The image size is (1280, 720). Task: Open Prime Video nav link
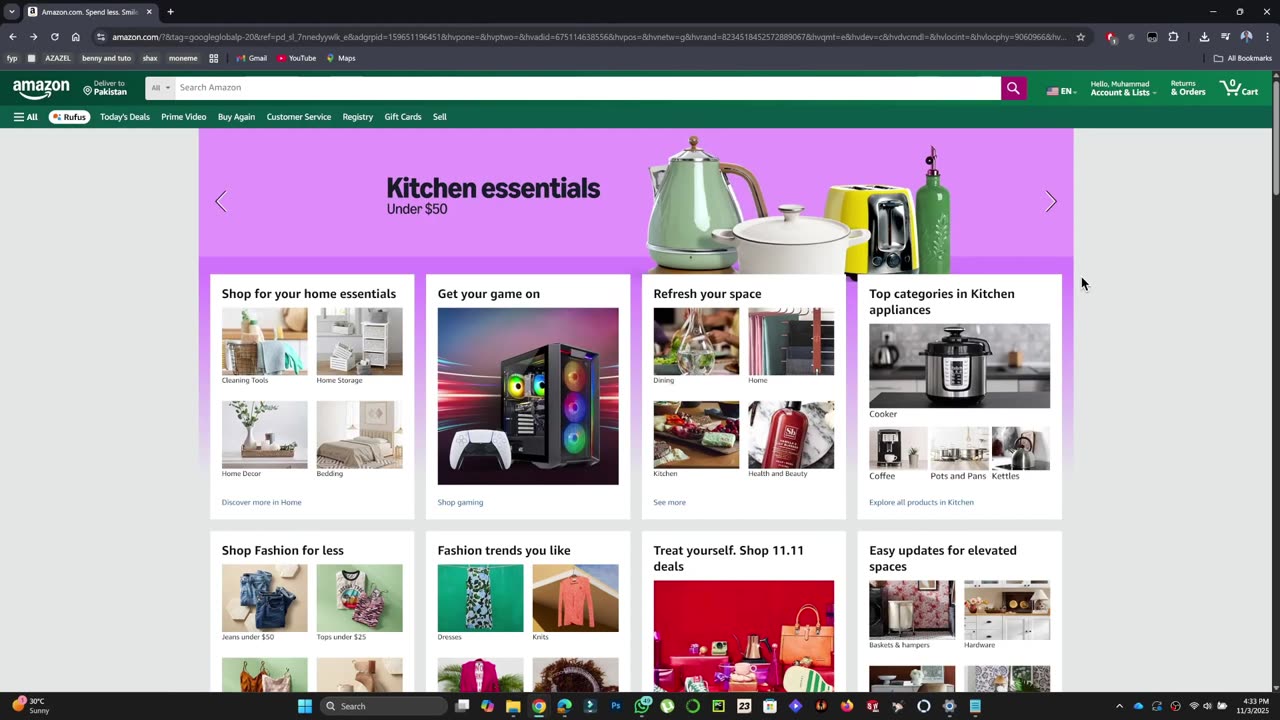point(184,117)
